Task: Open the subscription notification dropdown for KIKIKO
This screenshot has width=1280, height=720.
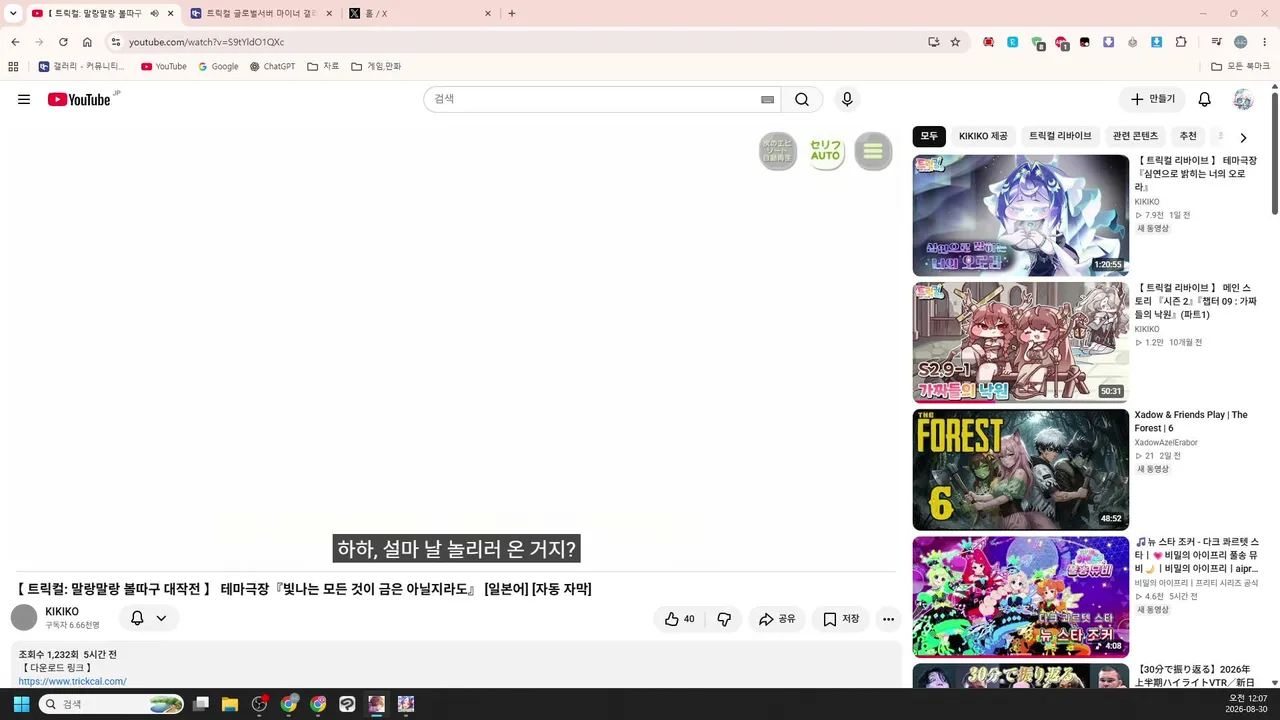Action: click(149, 618)
